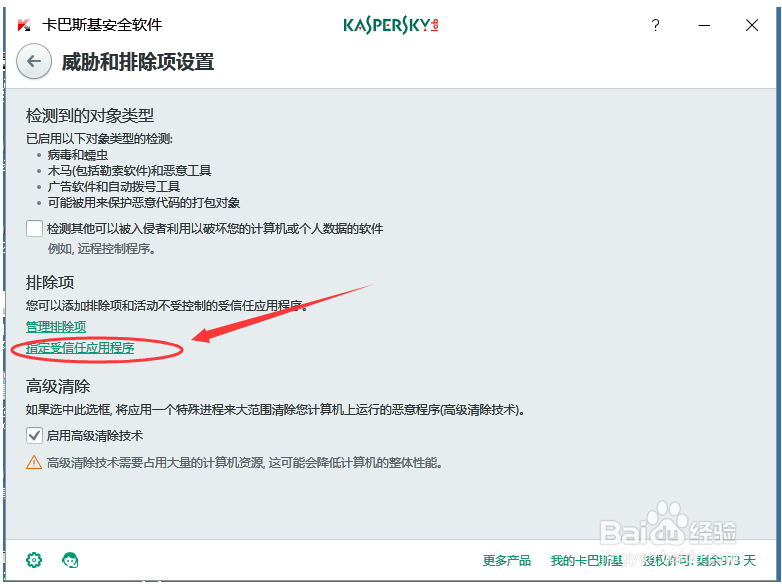Click the 威胁和排除项设置 page title
Image resolution: width=782 pixels, height=584 pixels.
[138, 62]
